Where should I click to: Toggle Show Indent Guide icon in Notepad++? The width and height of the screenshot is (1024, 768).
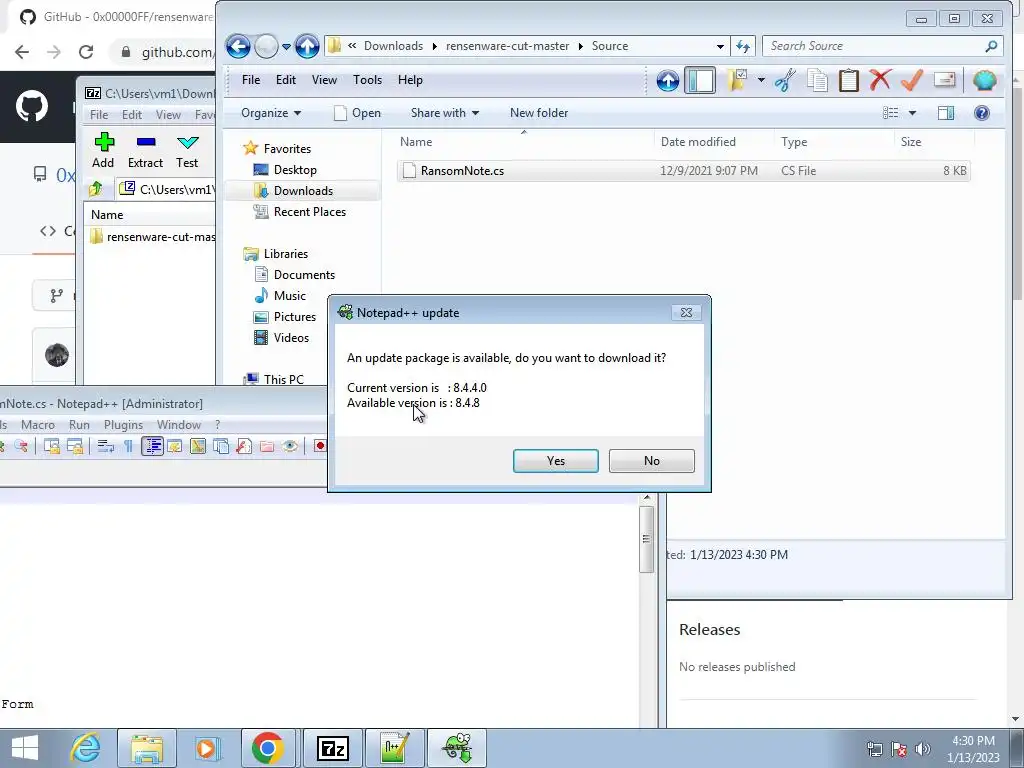pos(152,446)
